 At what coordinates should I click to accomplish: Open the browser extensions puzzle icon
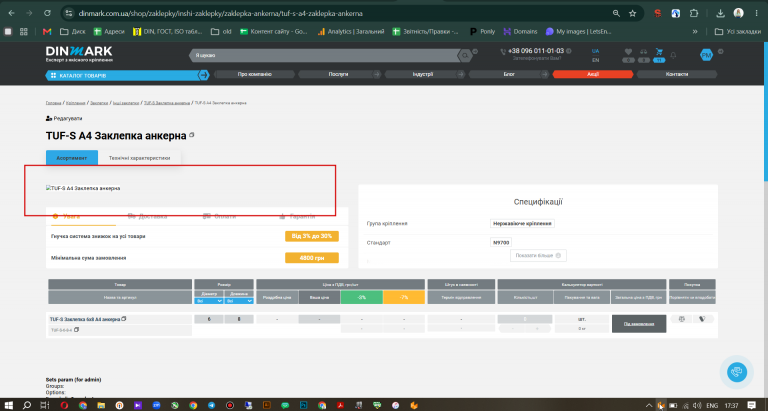point(694,13)
